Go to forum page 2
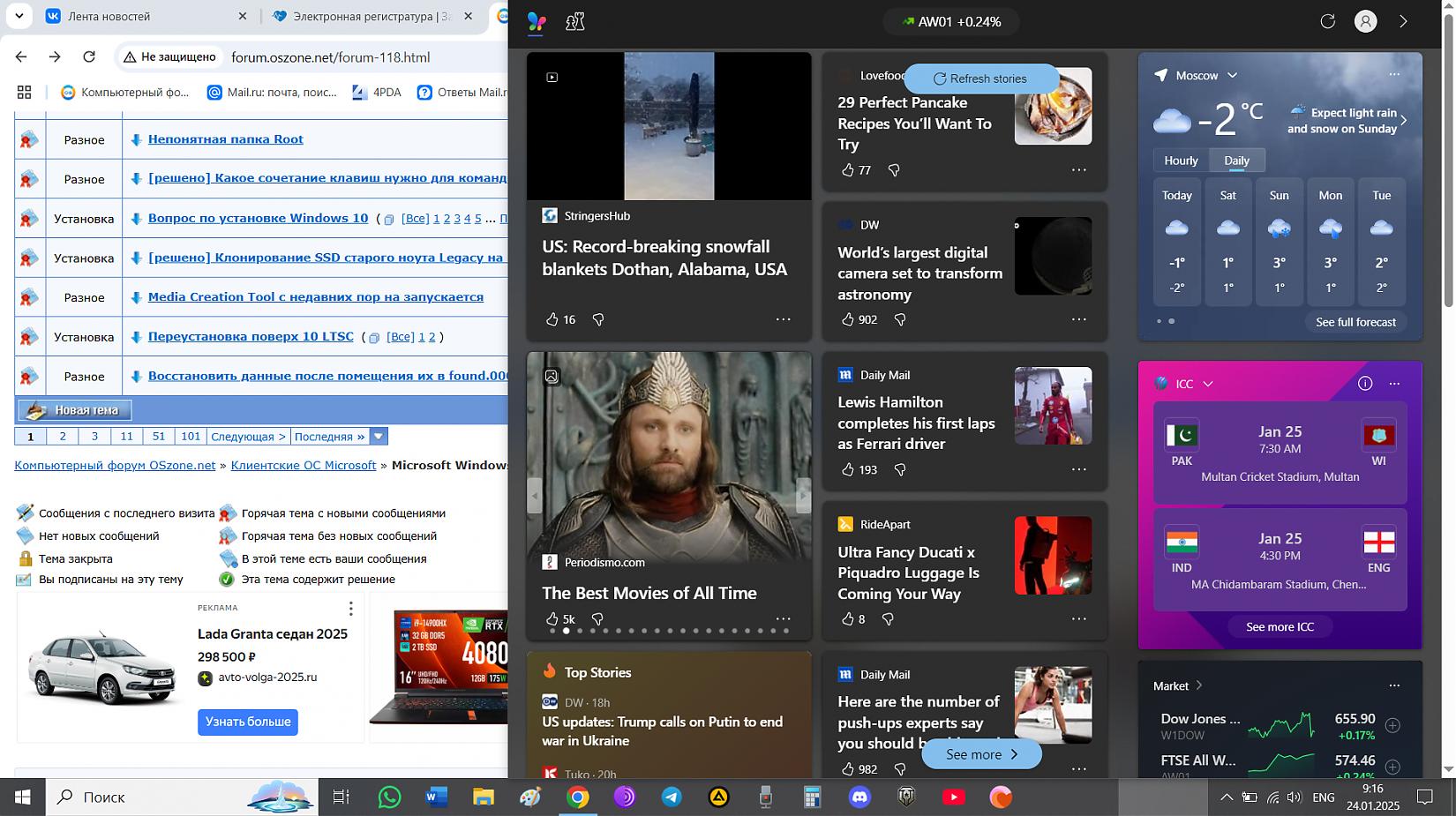The width and height of the screenshot is (1456, 816). click(x=63, y=436)
